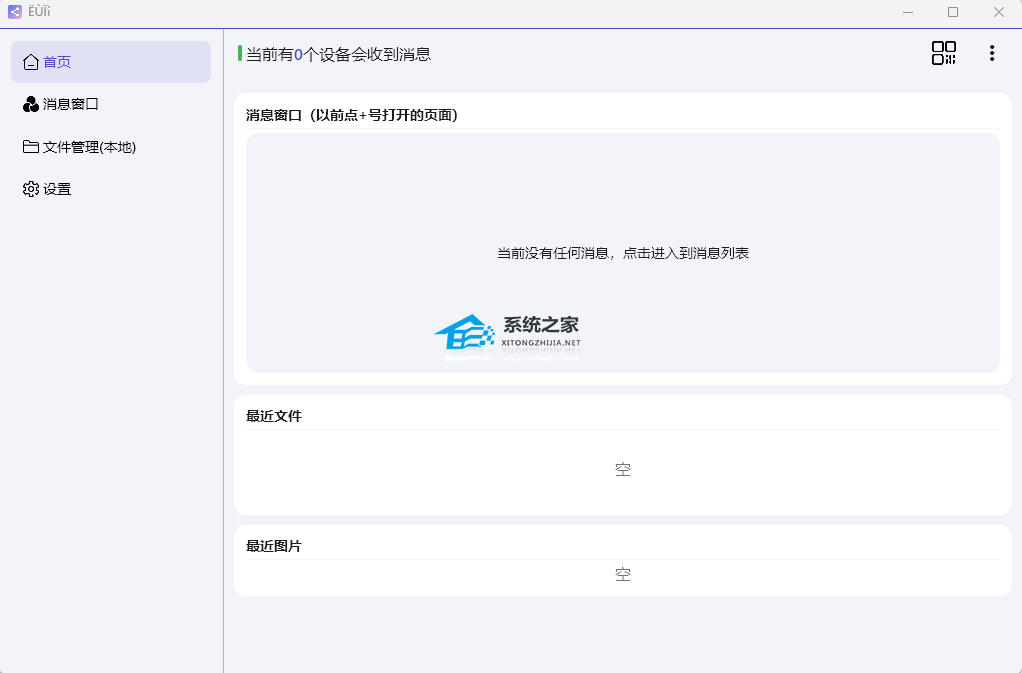Switch to 消息窗口 page

[x=111, y=104]
